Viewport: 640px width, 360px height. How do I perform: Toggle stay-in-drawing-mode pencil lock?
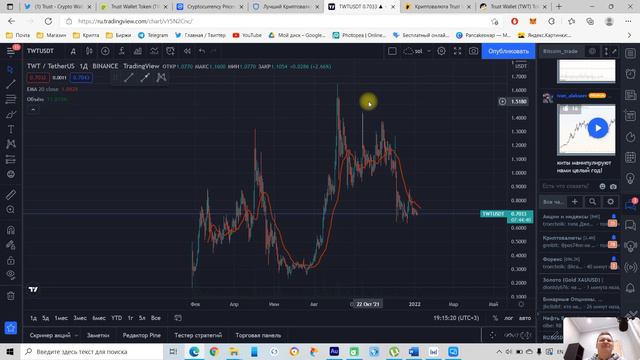(x=11, y=245)
